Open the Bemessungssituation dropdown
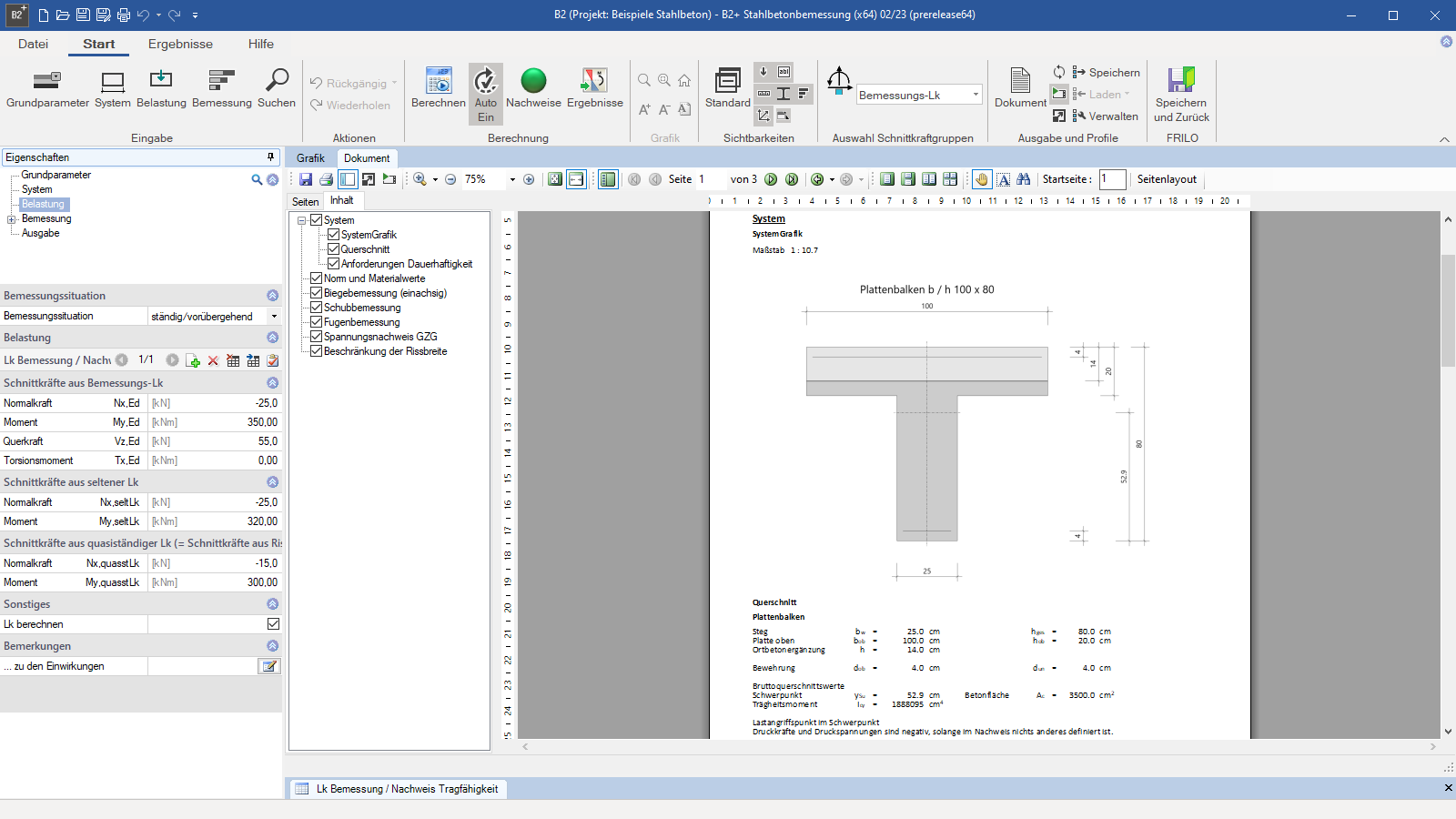1456x819 pixels. pyautogui.click(x=274, y=317)
